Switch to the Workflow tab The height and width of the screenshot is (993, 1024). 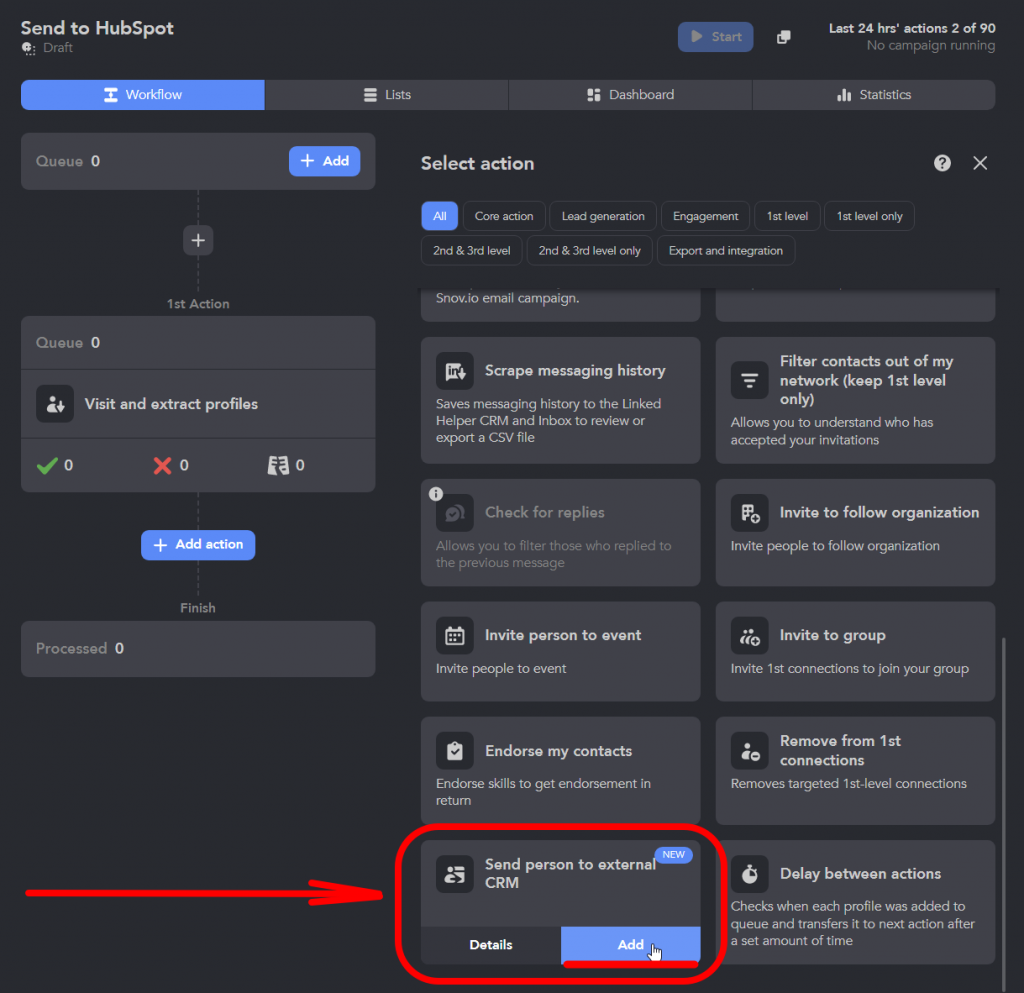[x=142, y=95]
